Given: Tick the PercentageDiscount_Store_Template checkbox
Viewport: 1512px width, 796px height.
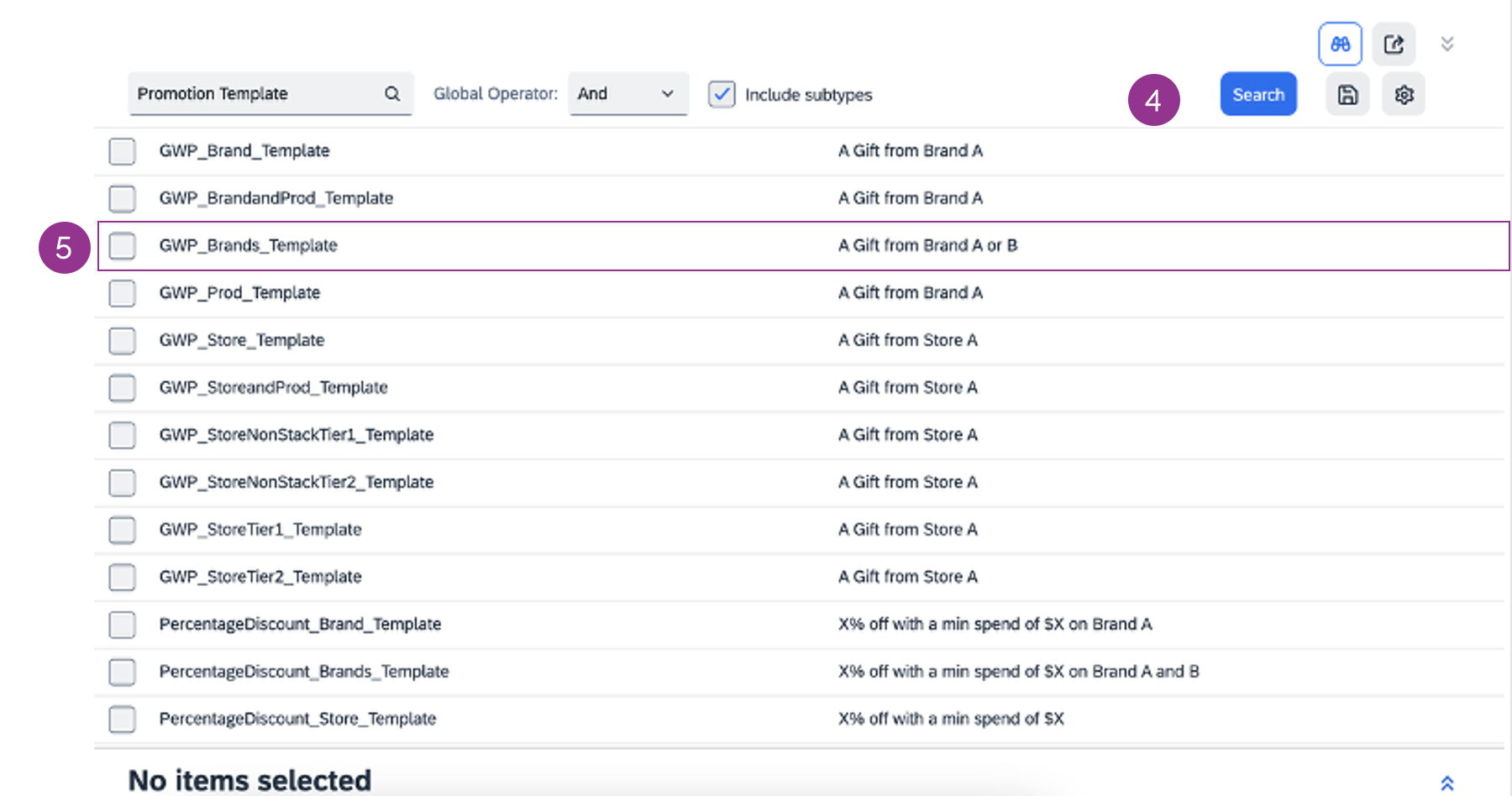Looking at the screenshot, I should [123, 719].
